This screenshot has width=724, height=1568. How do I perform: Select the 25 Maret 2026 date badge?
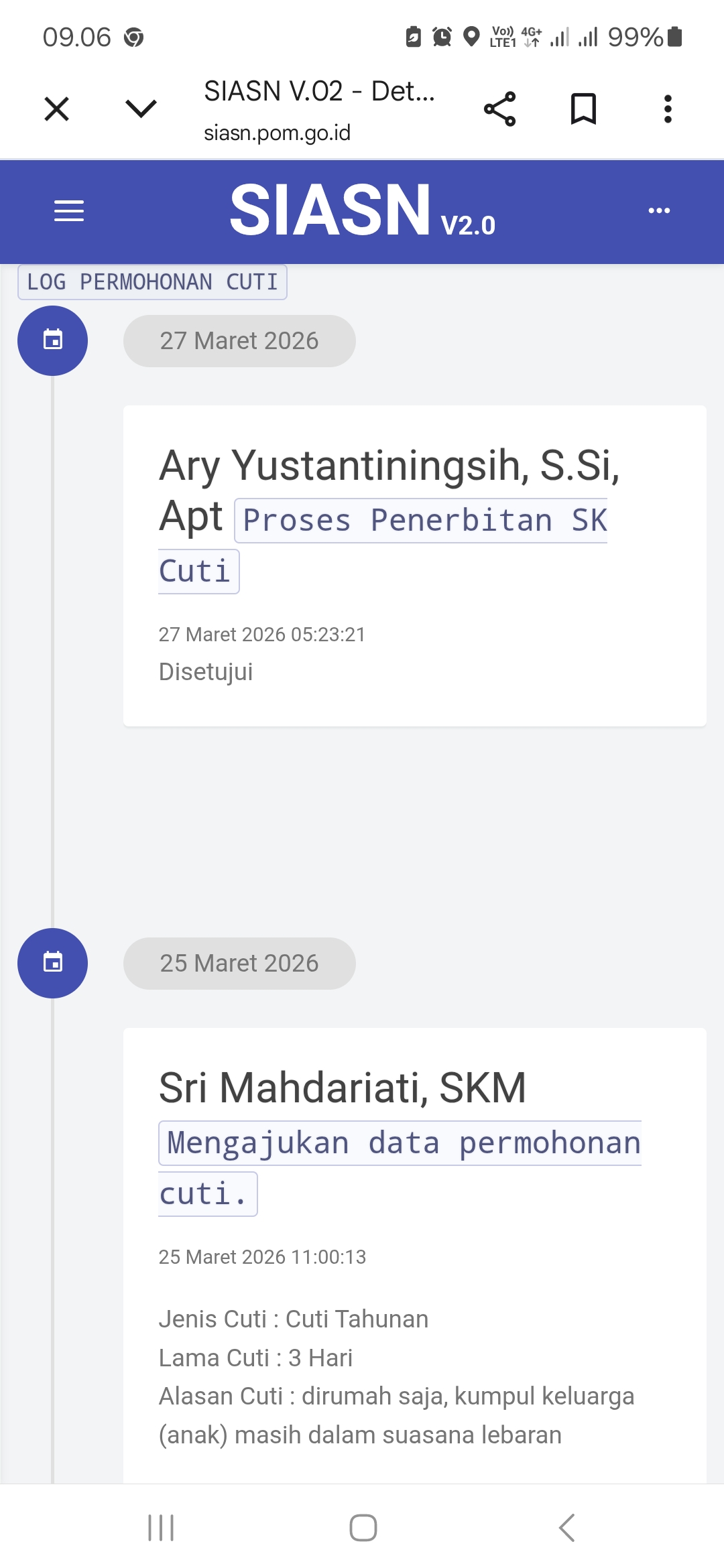click(x=239, y=964)
